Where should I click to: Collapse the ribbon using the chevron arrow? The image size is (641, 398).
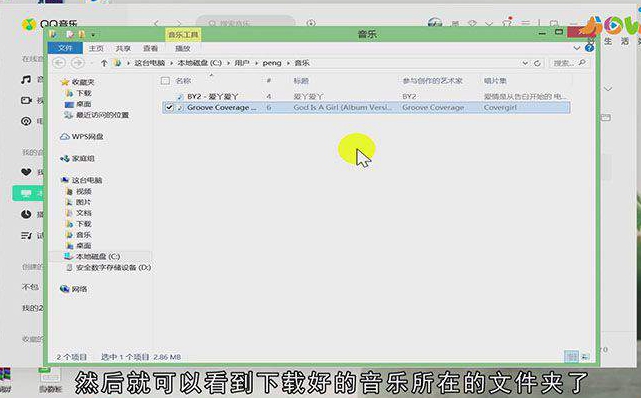576,48
